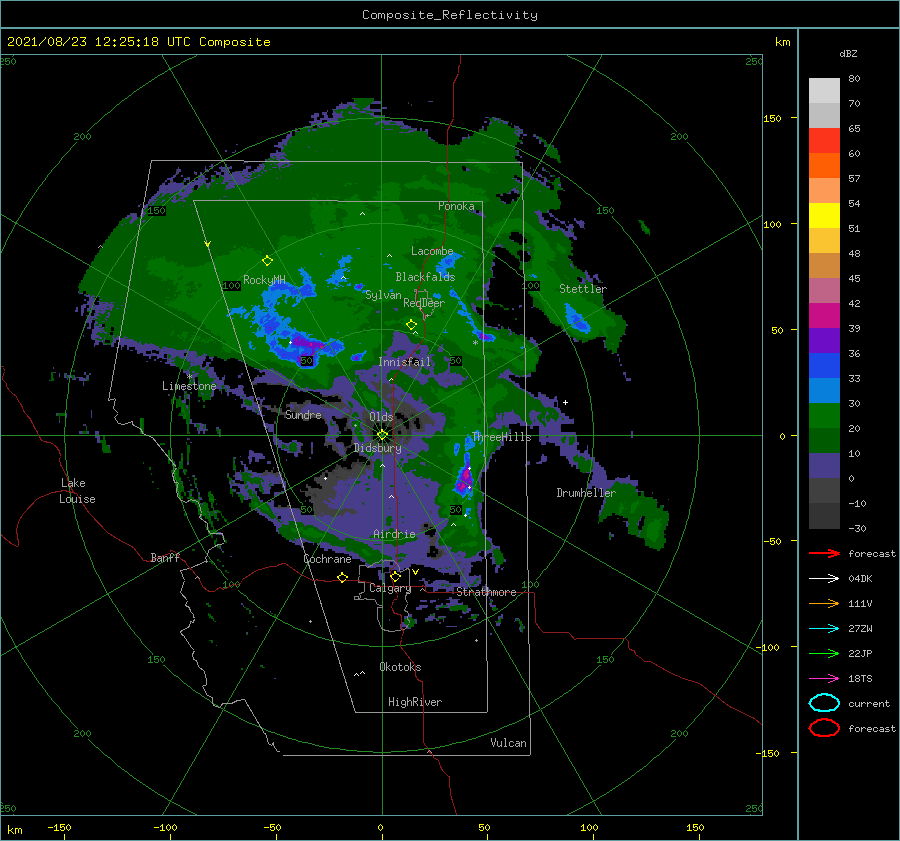This screenshot has height=841, width=900.
Task: Click the 04DK legend label
Action: (x=860, y=578)
